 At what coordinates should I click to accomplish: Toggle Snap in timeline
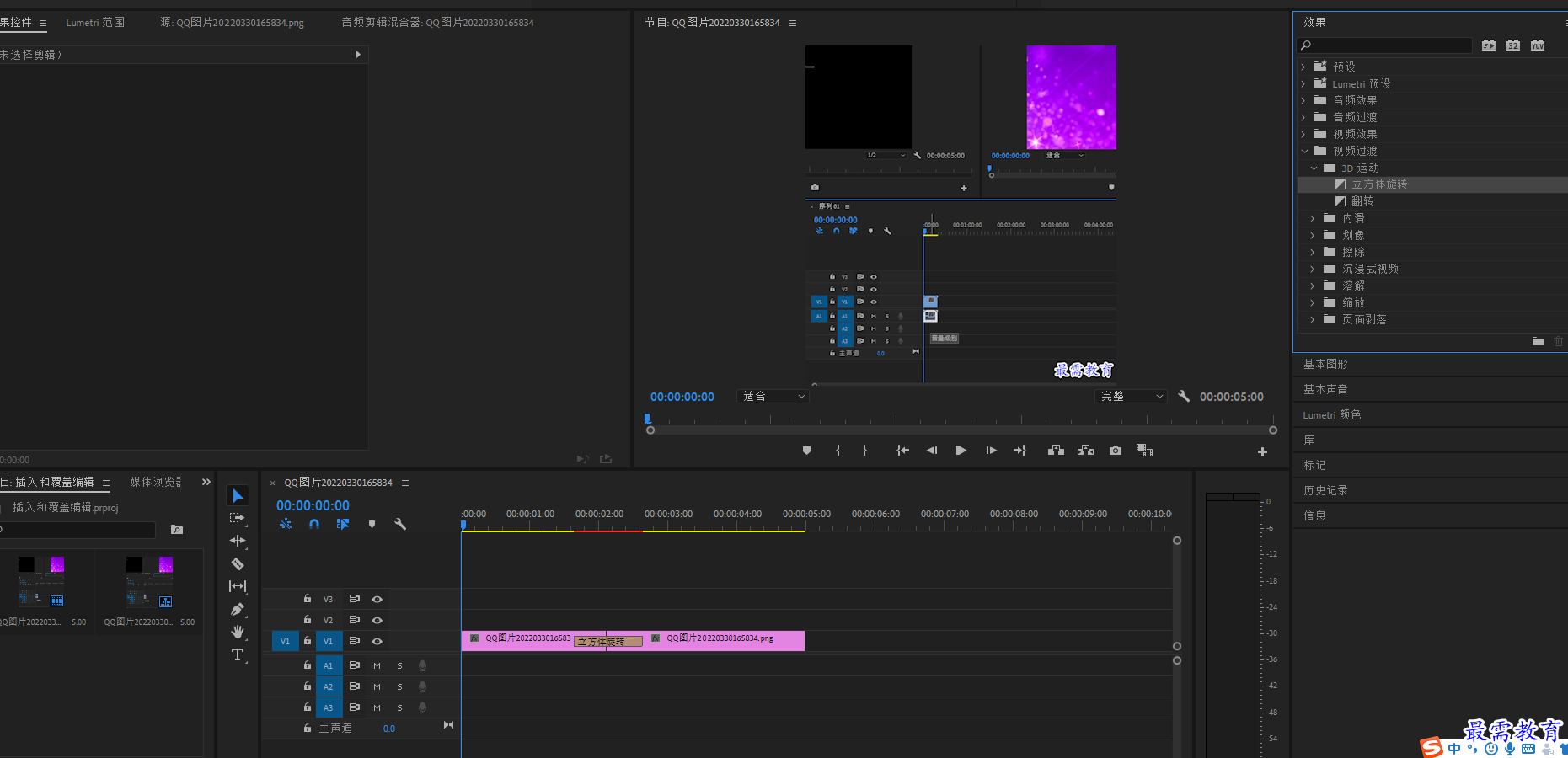pyautogui.click(x=314, y=524)
